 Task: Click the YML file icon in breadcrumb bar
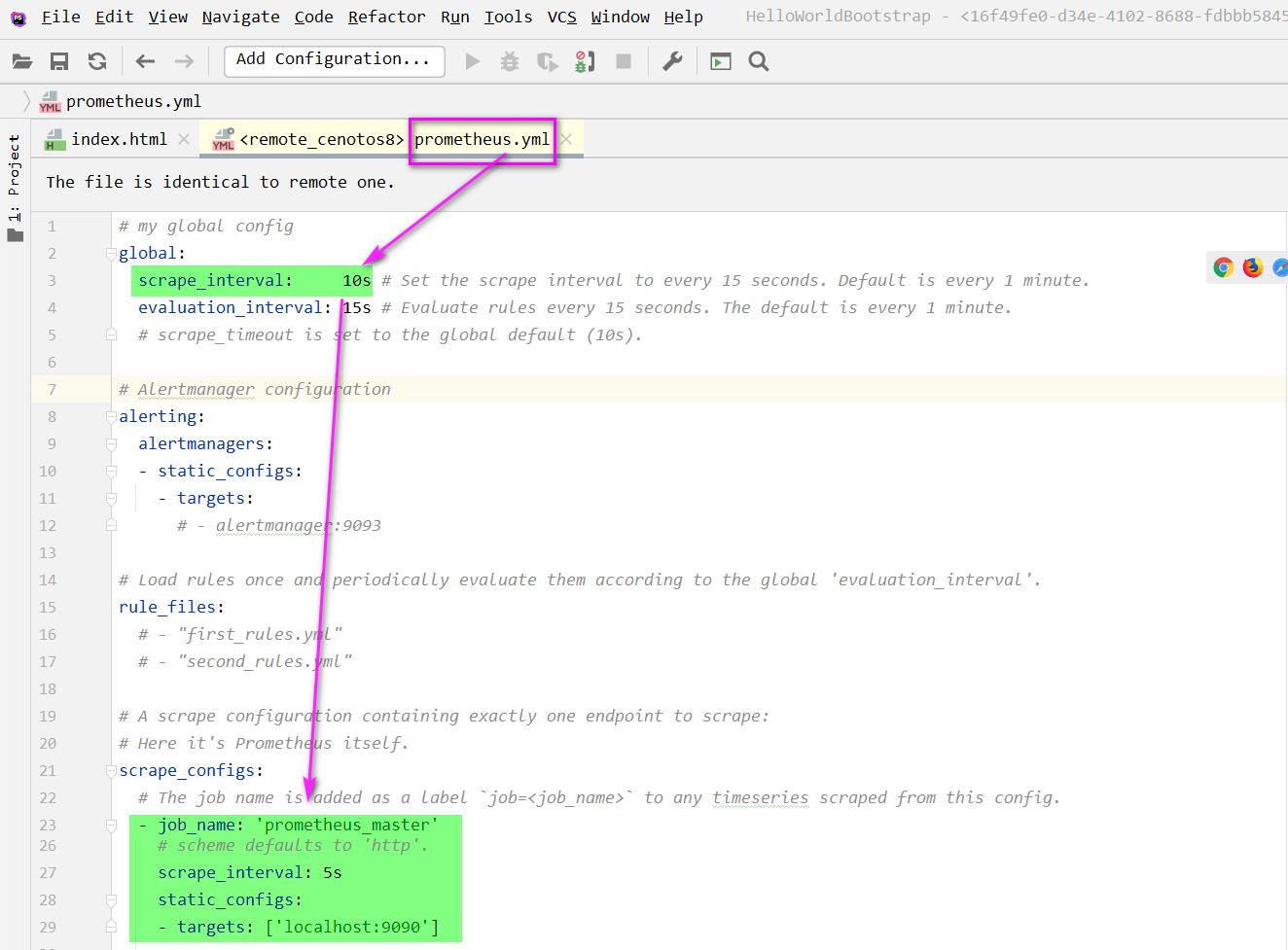point(50,102)
